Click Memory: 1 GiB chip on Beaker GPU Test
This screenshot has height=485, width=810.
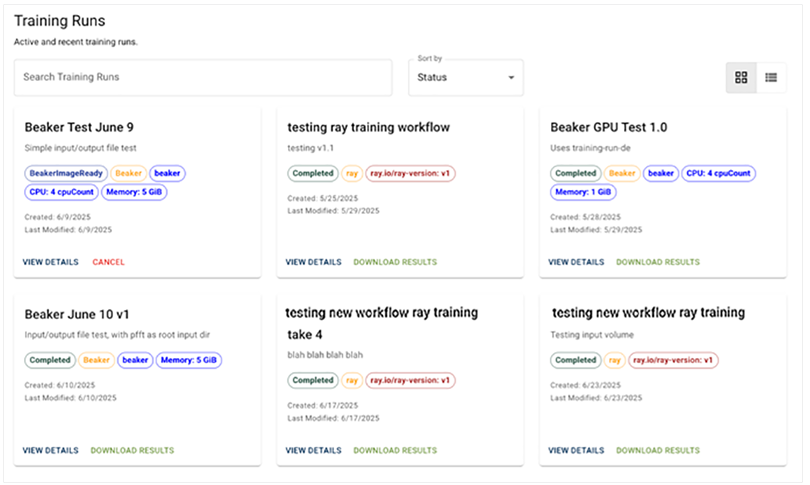click(x=585, y=192)
